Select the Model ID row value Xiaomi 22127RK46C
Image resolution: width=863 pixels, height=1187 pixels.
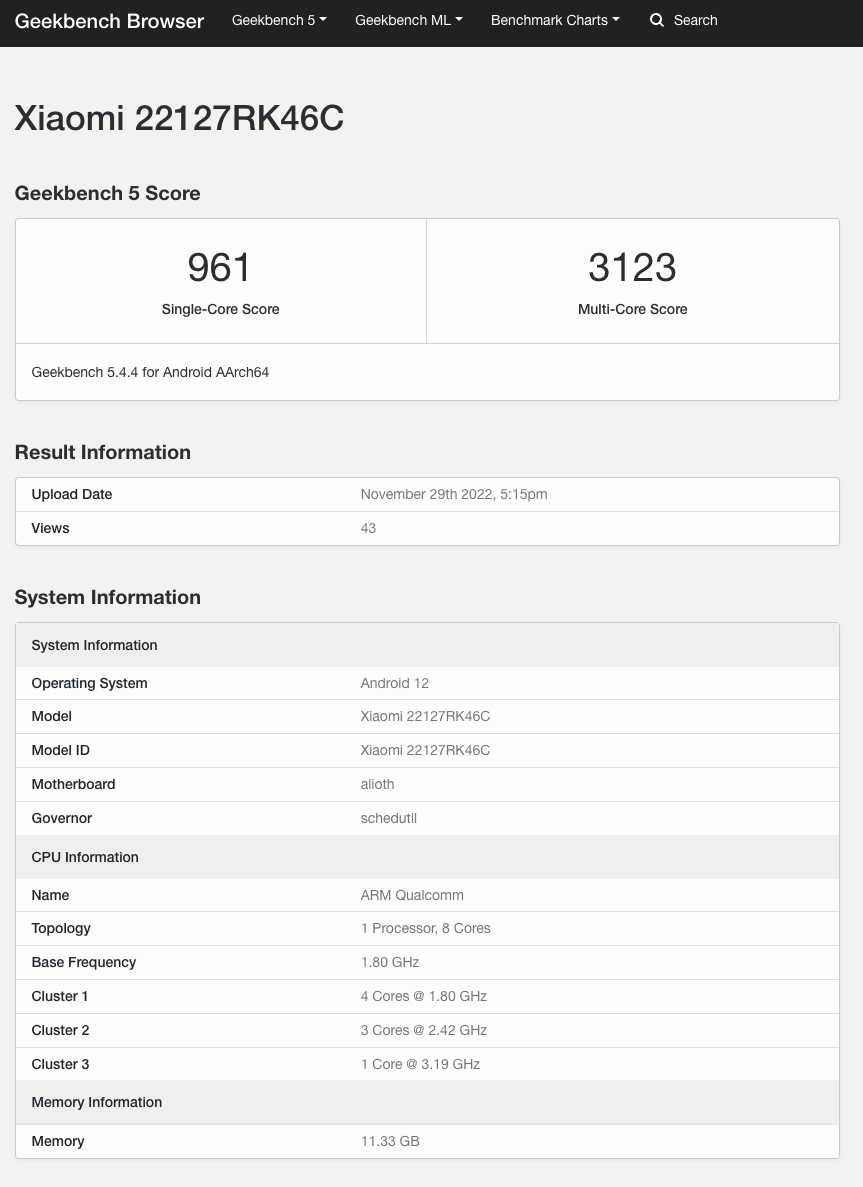pyautogui.click(x=425, y=750)
